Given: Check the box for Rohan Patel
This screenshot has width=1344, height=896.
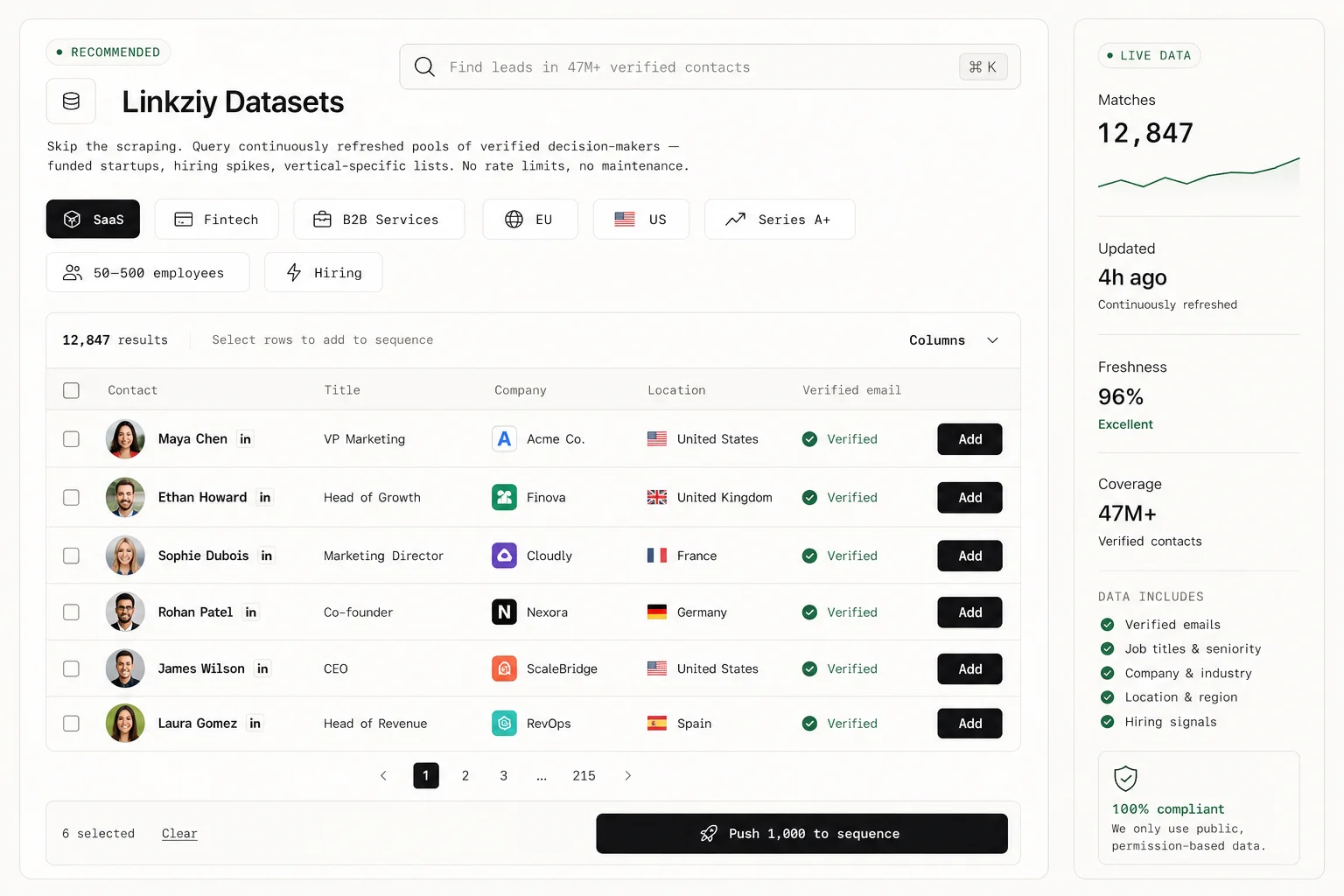Looking at the screenshot, I should click(x=71, y=612).
